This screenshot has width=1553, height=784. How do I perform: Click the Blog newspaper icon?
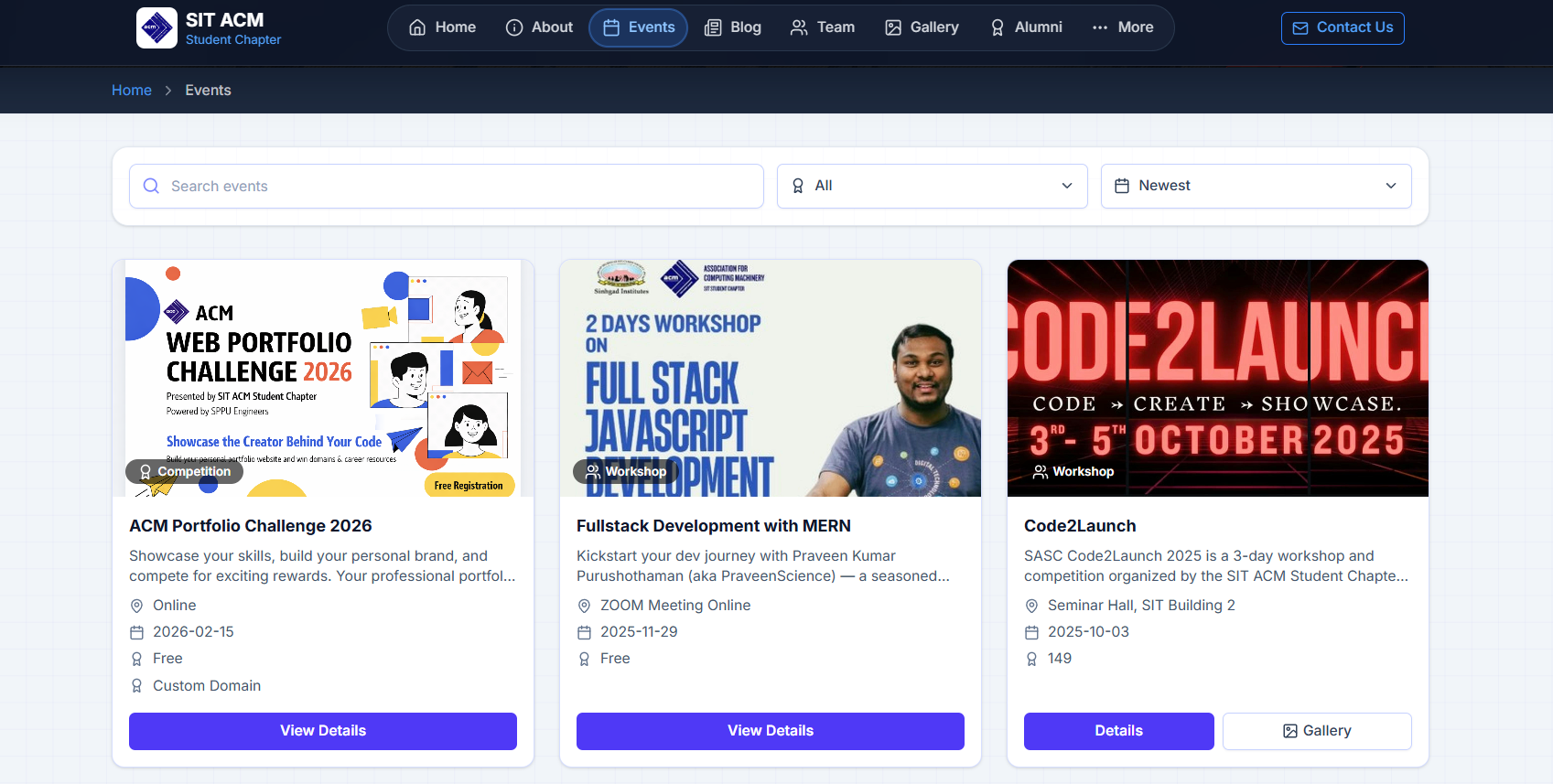click(713, 27)
